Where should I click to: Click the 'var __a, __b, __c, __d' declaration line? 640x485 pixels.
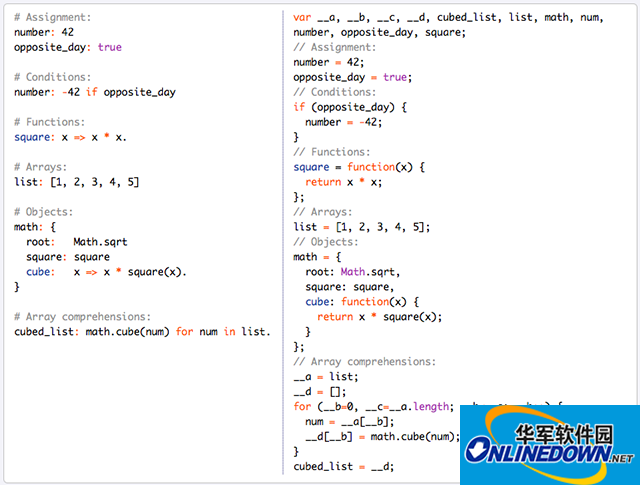click(x=448, y=18)
